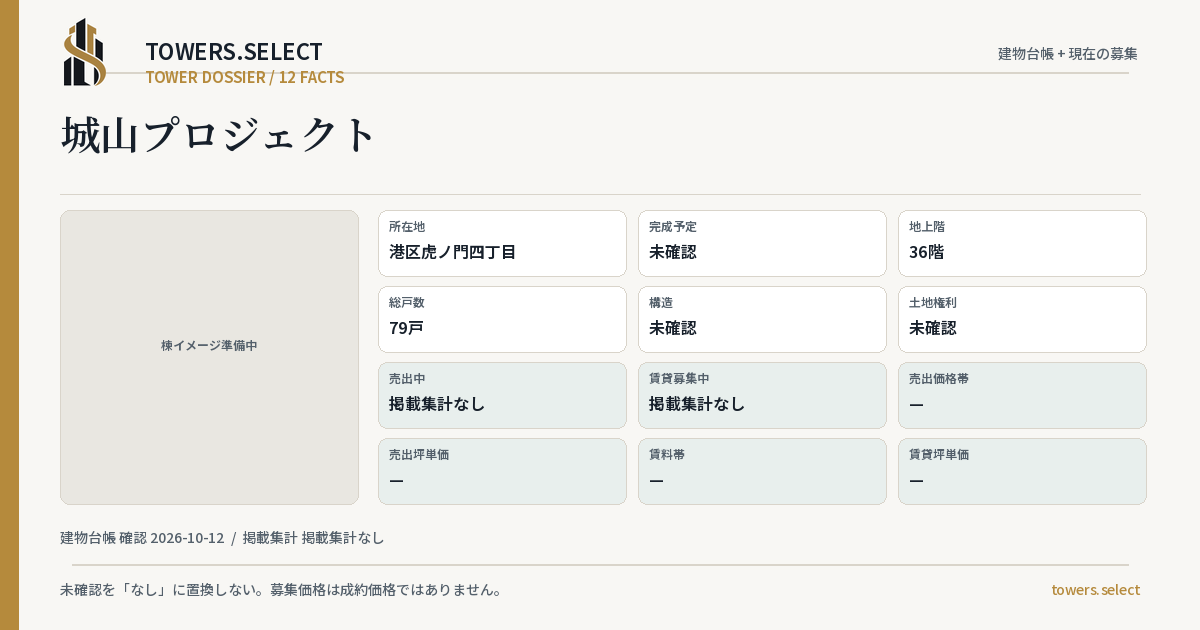Select the 総戸数 79戸 card

502,319
